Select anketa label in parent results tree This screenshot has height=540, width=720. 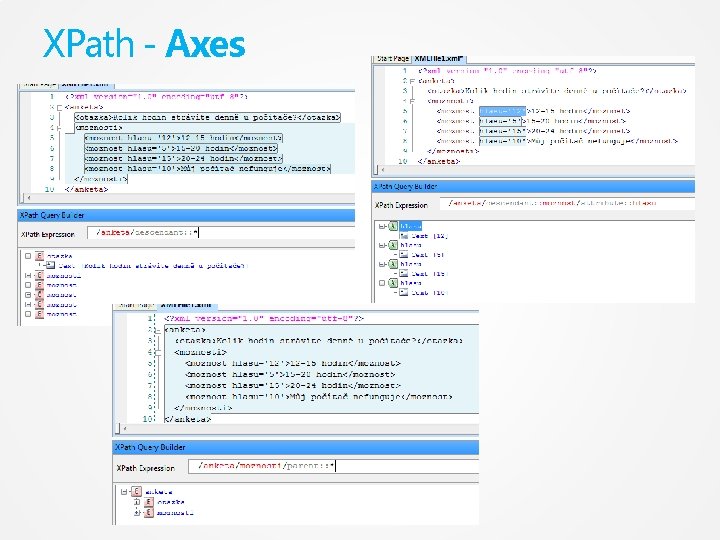click(159, 492)
